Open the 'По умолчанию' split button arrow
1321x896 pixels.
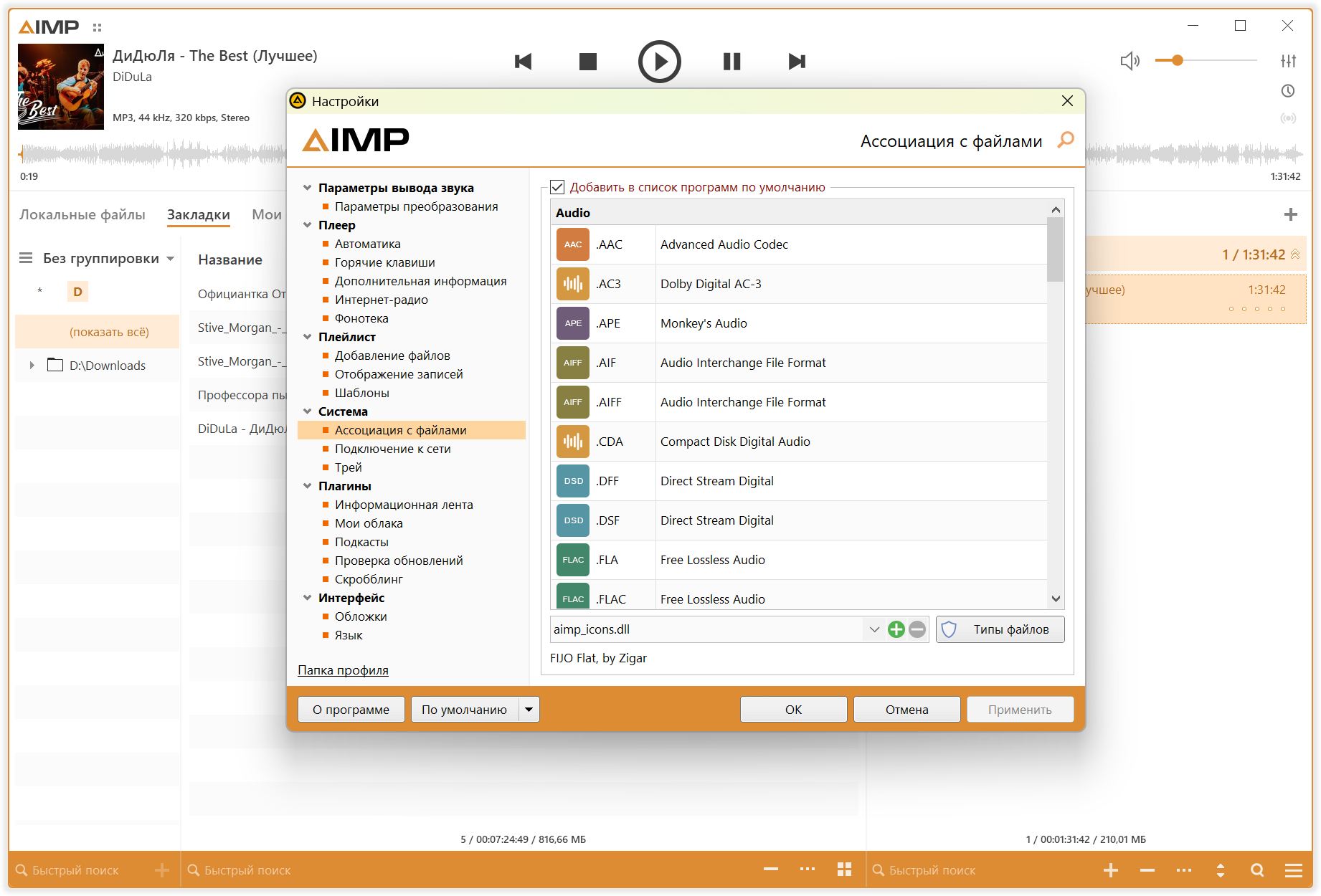(529, 710)
